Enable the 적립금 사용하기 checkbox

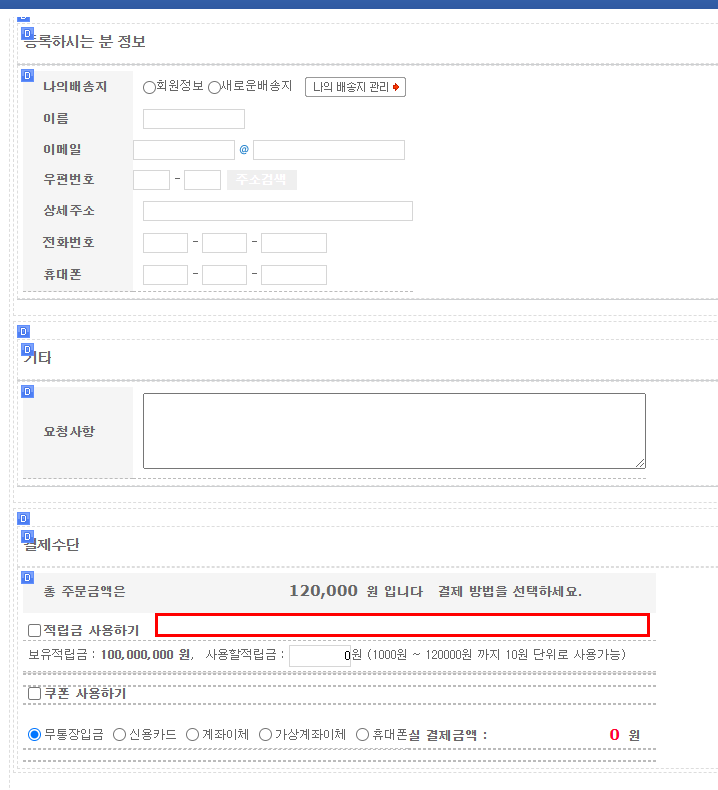click(x=35, y=631)
